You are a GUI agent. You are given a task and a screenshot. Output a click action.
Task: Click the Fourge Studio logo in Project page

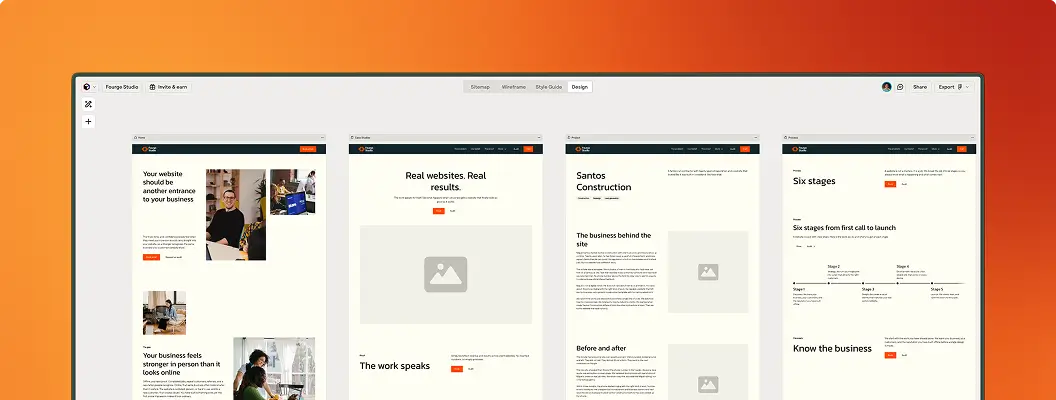581,149
